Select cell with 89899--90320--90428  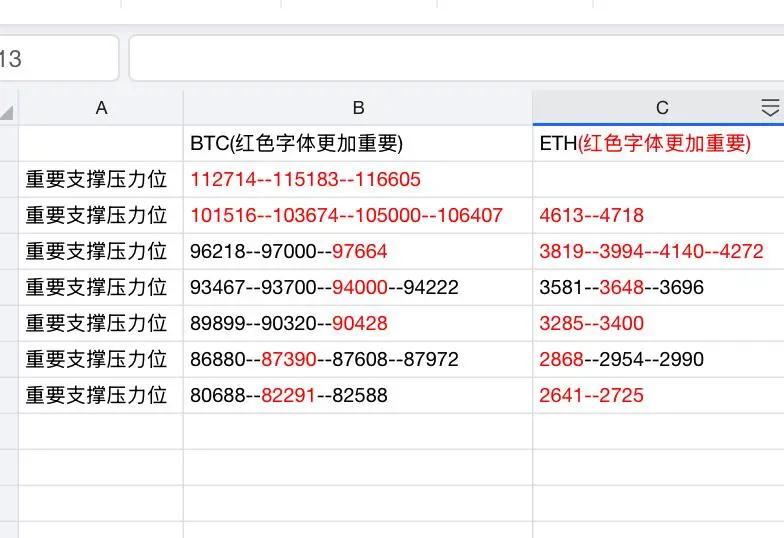[358, 324]
